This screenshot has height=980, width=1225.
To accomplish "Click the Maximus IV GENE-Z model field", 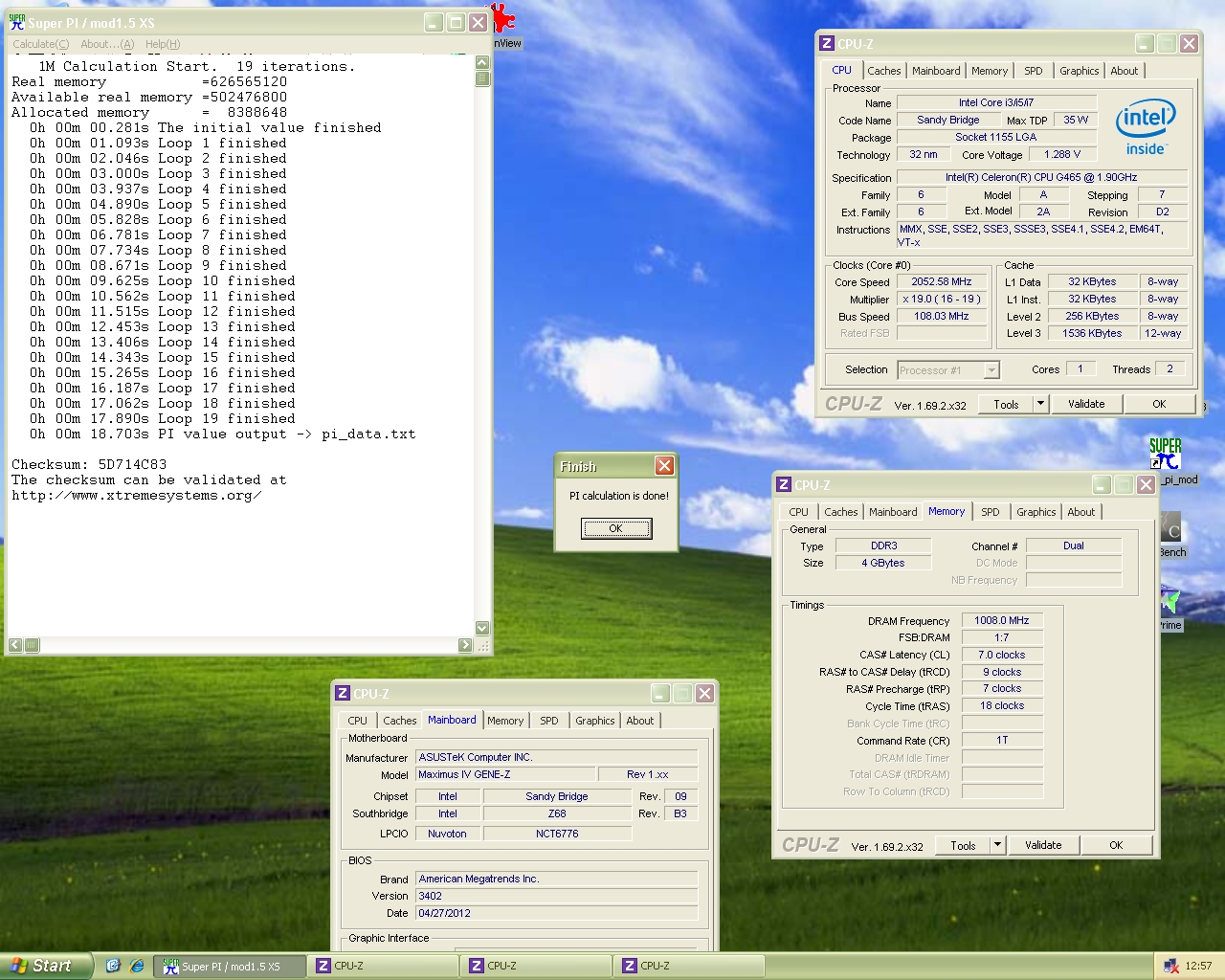I will click(x=504, y=774).
